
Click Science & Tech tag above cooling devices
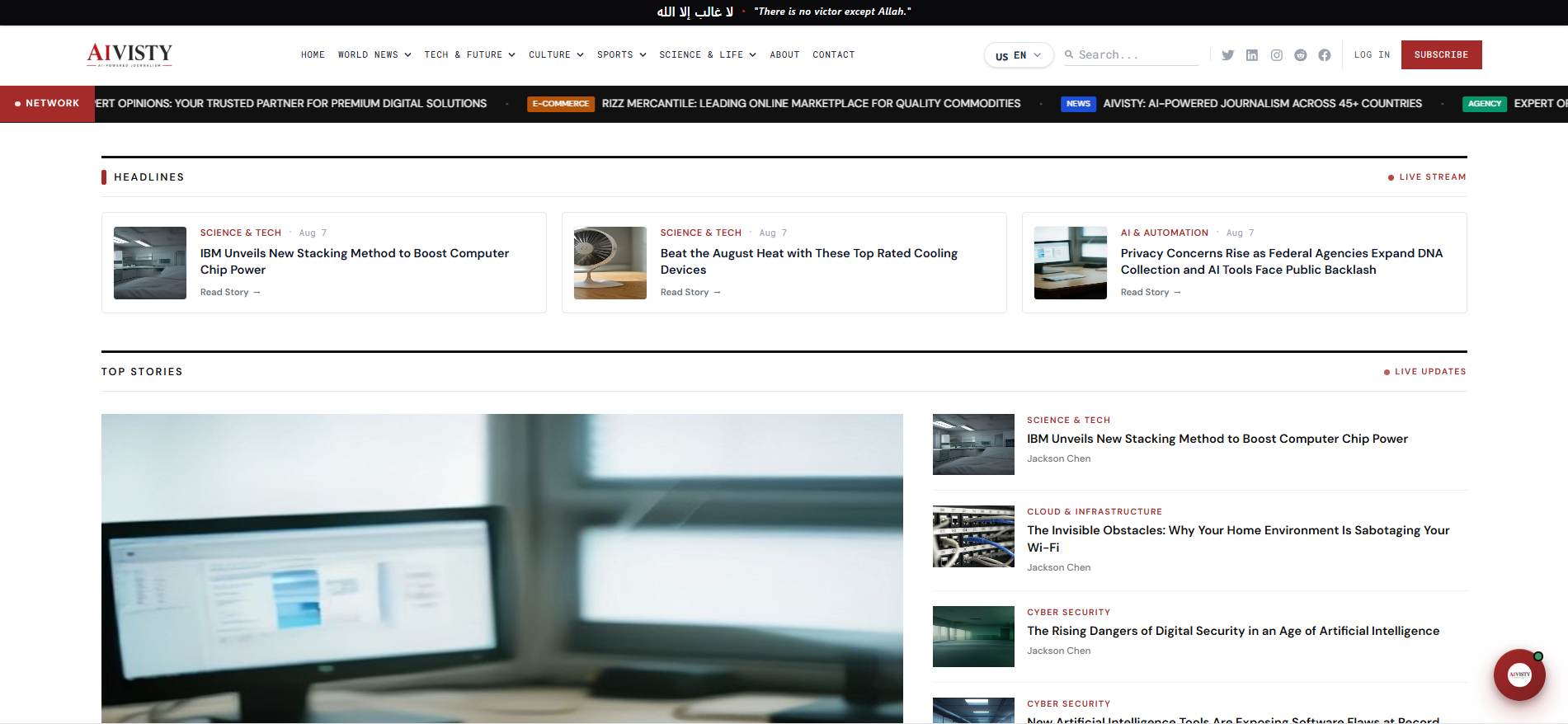pos(701,233)
